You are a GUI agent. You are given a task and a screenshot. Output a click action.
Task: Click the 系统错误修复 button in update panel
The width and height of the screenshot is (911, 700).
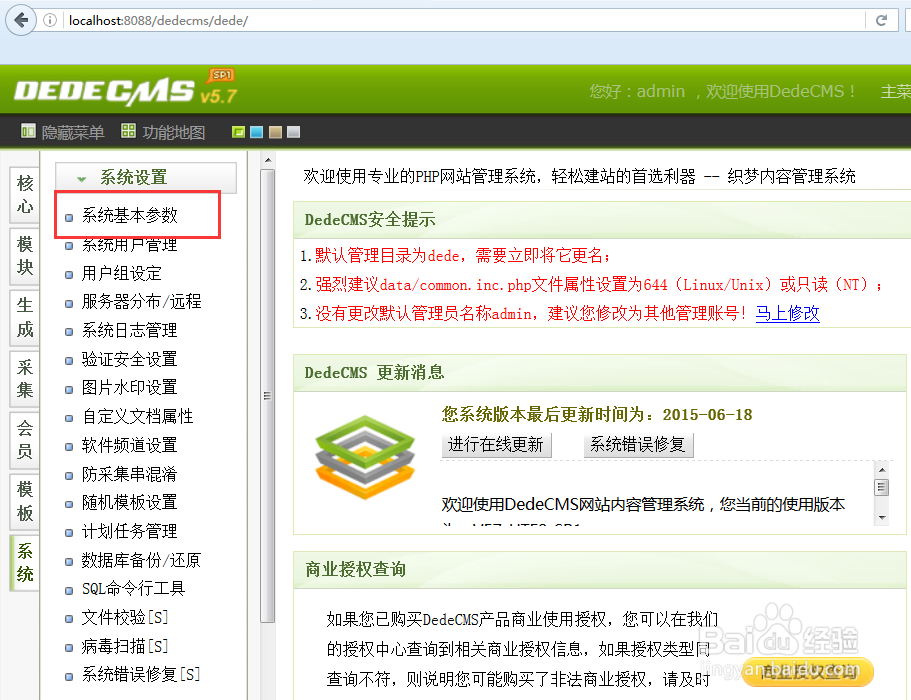pyautogui.click(x=638, y=445)
